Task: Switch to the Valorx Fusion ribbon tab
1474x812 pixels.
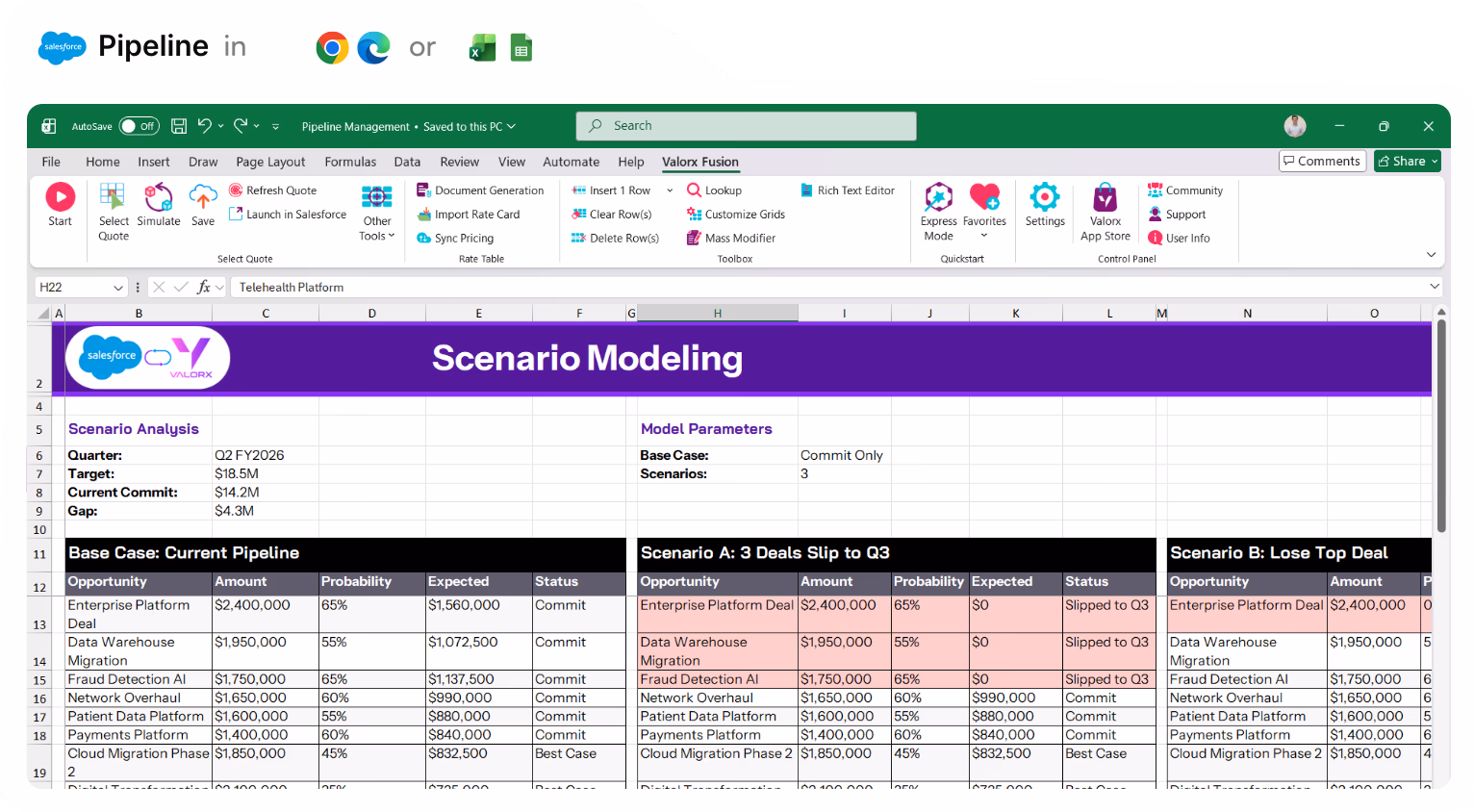Action: click(x=699, y=162)
